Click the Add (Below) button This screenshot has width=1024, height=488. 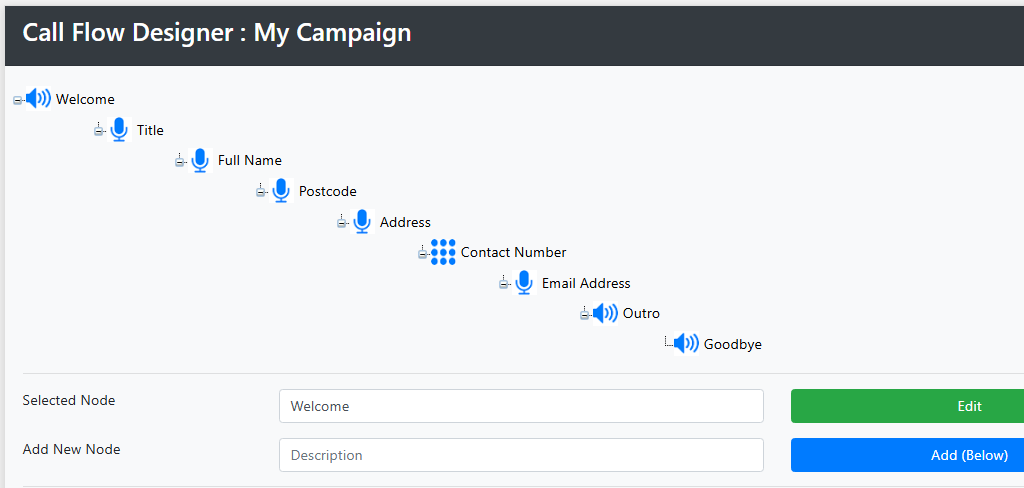908,455
